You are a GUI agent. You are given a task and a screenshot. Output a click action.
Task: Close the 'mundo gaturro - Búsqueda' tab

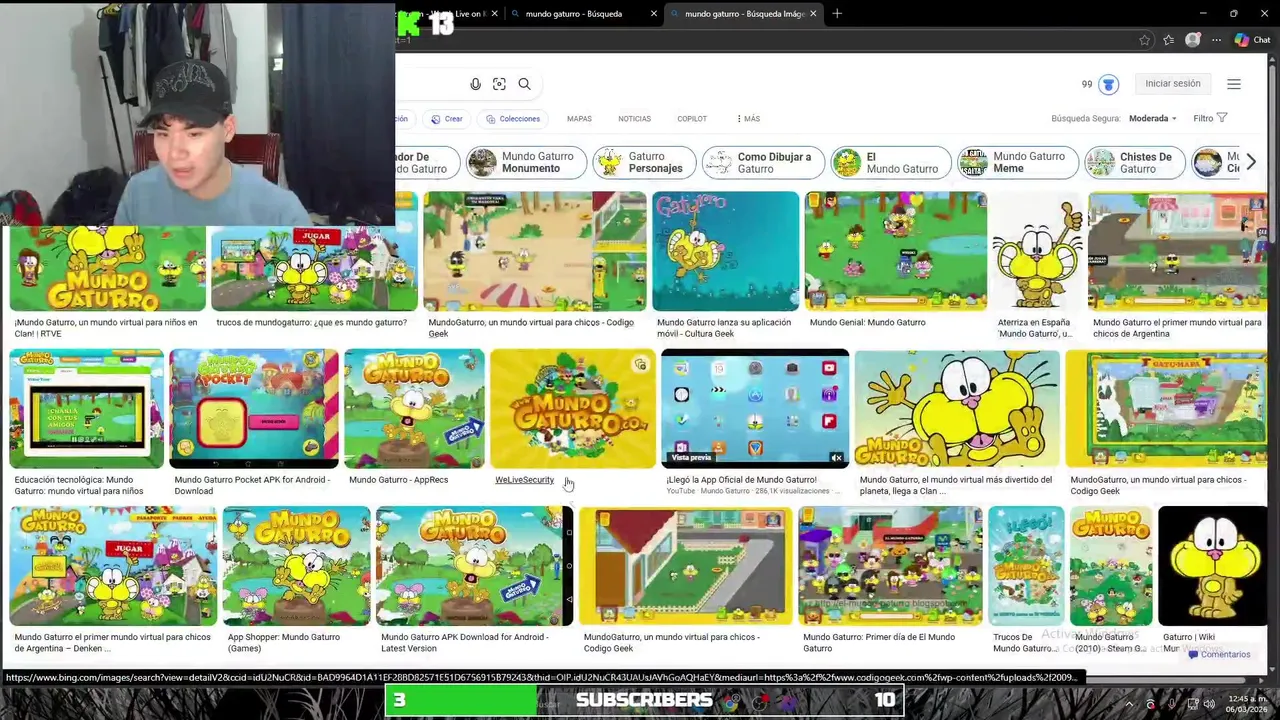[654, 14]
